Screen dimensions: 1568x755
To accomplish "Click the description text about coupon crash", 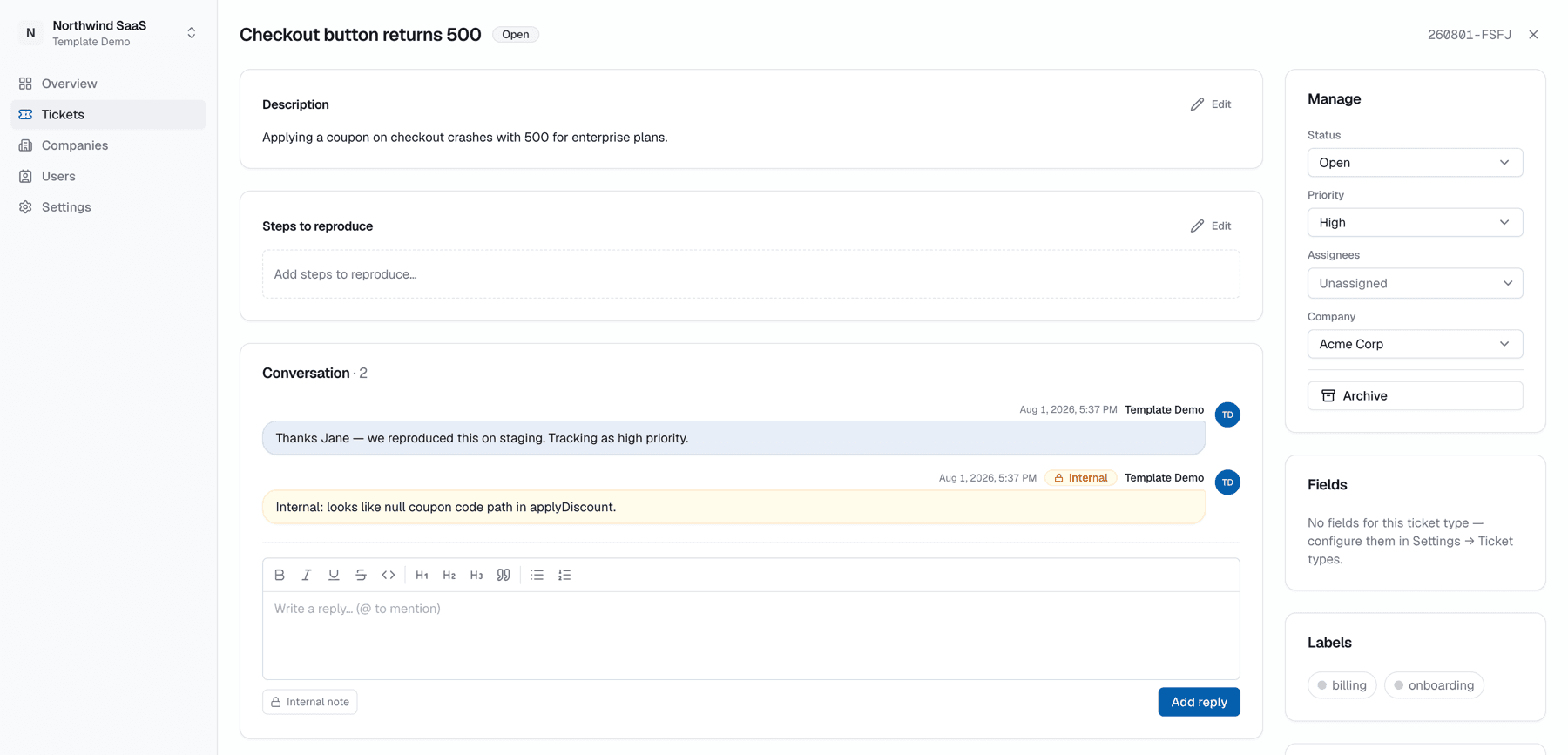I will (x=465, y=138).
